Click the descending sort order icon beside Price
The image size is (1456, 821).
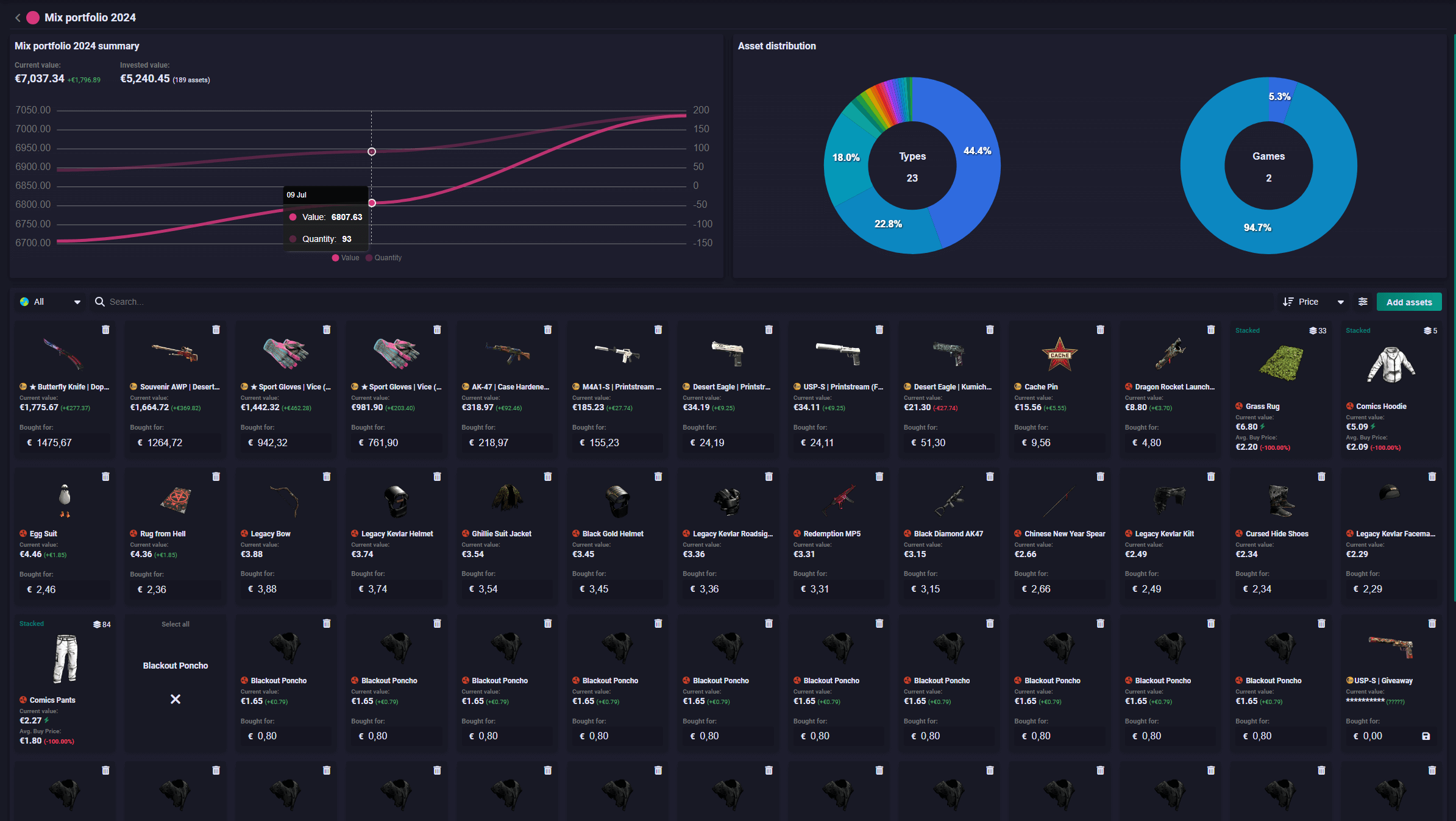pos(1288,301)
